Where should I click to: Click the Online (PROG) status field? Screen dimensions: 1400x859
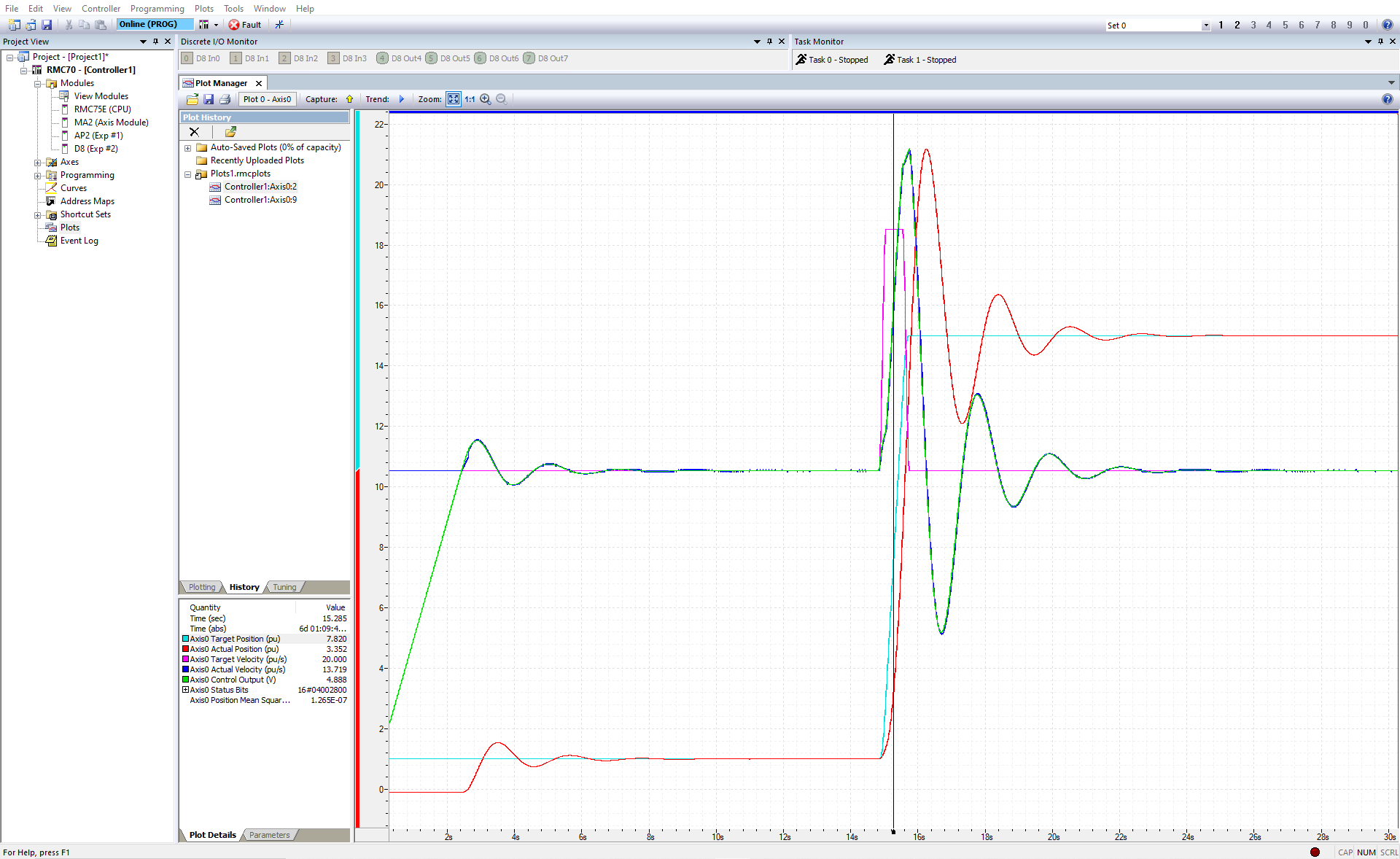(x=154, y=24)
